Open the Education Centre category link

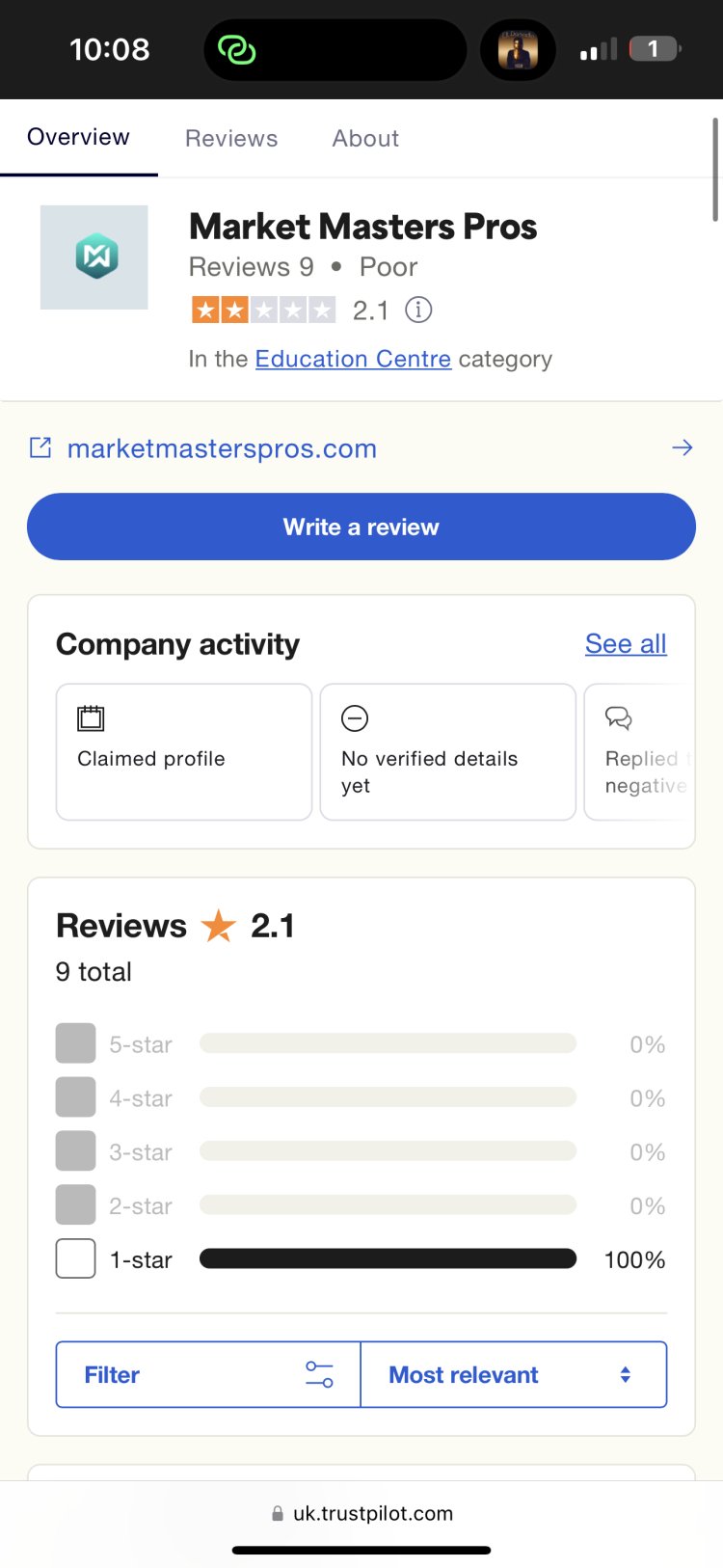(x=353, y=358)
